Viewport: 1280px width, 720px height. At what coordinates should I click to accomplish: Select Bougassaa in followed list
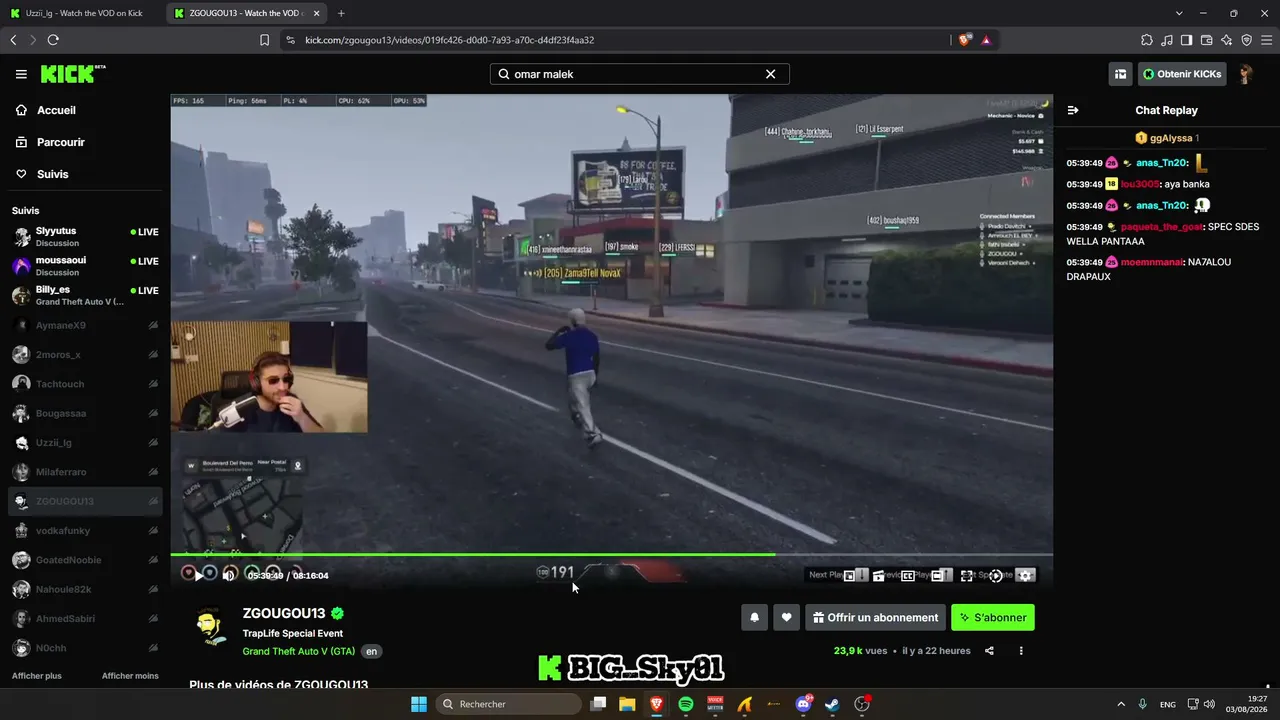(86, 413)
